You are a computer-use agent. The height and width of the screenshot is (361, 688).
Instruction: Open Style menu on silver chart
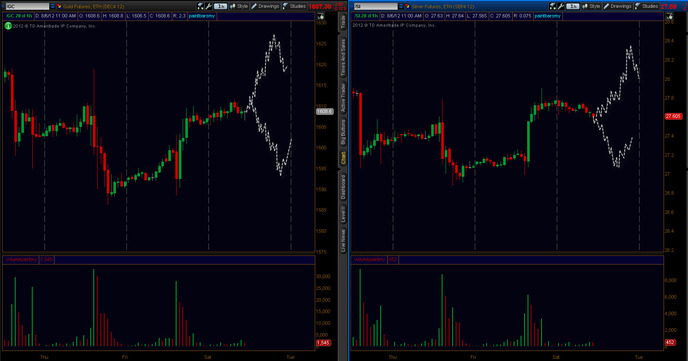[591, 6]
